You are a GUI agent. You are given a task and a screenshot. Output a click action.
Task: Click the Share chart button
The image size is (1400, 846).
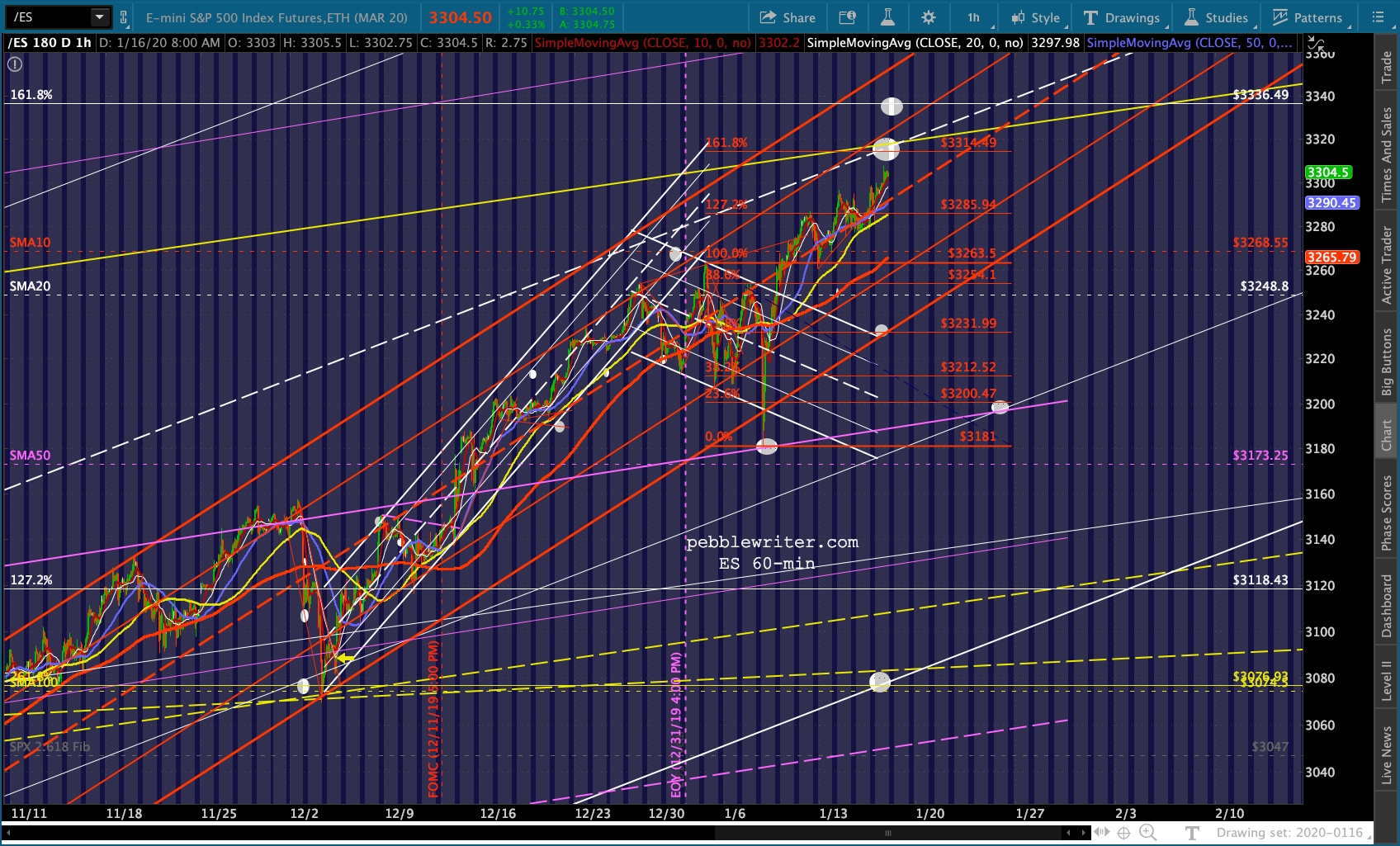pyautogui.click(x=787, y=17)
